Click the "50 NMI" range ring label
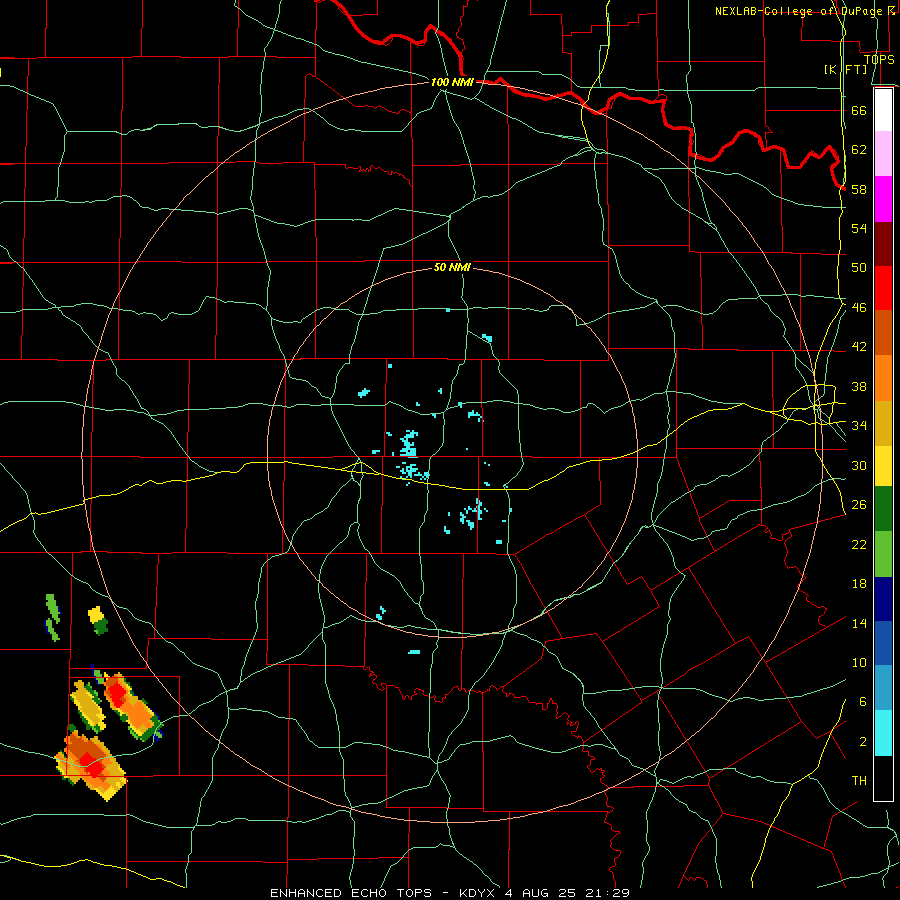The image size is (900, 900). [x=452, y=267]
